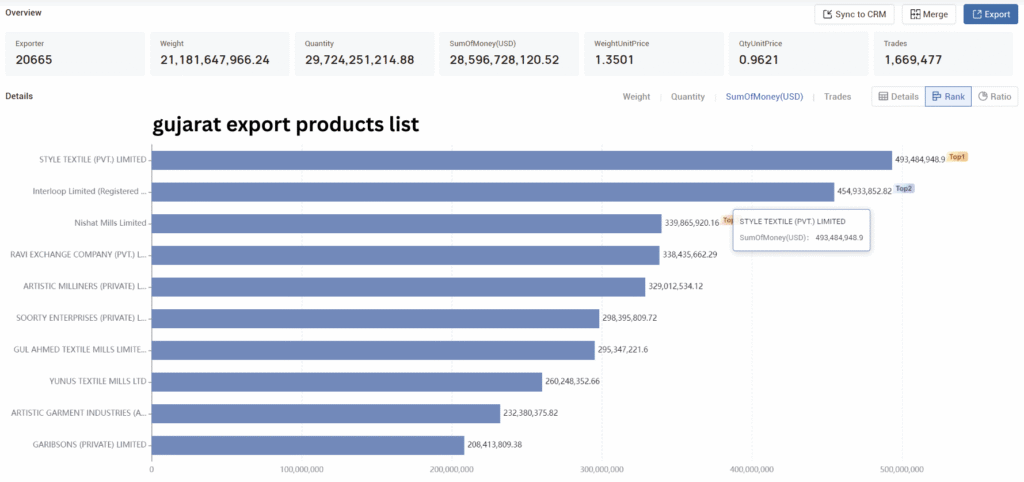Click the SOORTY ENTERPRISES bar
This screenshot has width=1024, height=482.
376,318
